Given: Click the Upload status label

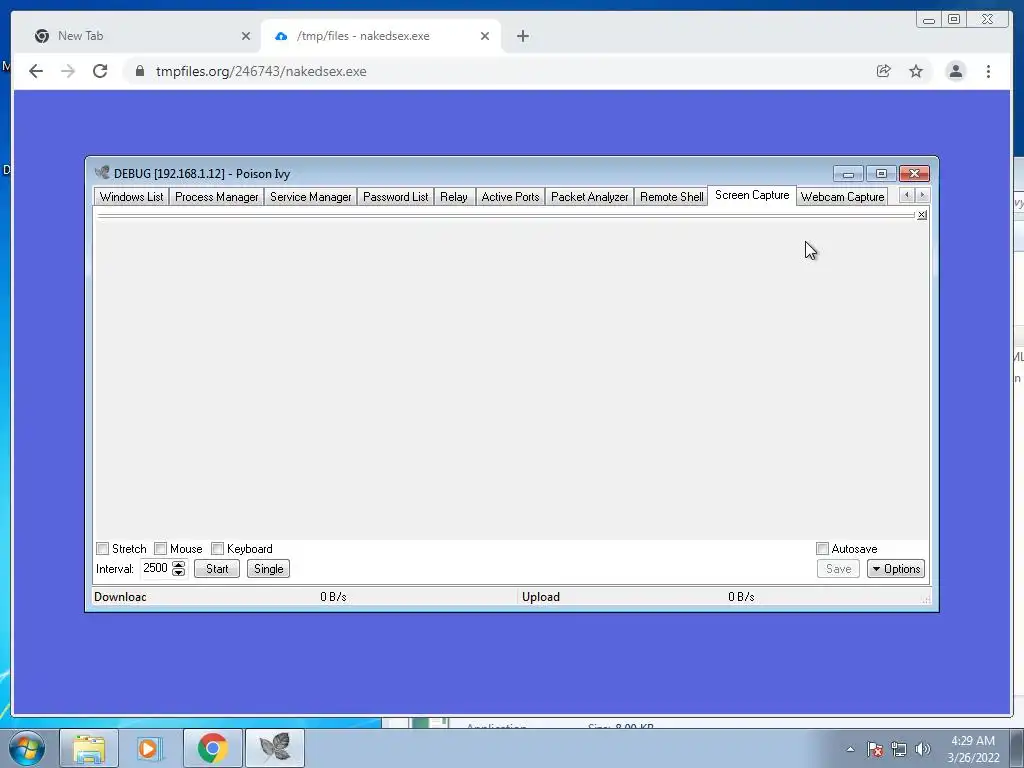Looking at the screenshot, I should [x=541, y=597].
